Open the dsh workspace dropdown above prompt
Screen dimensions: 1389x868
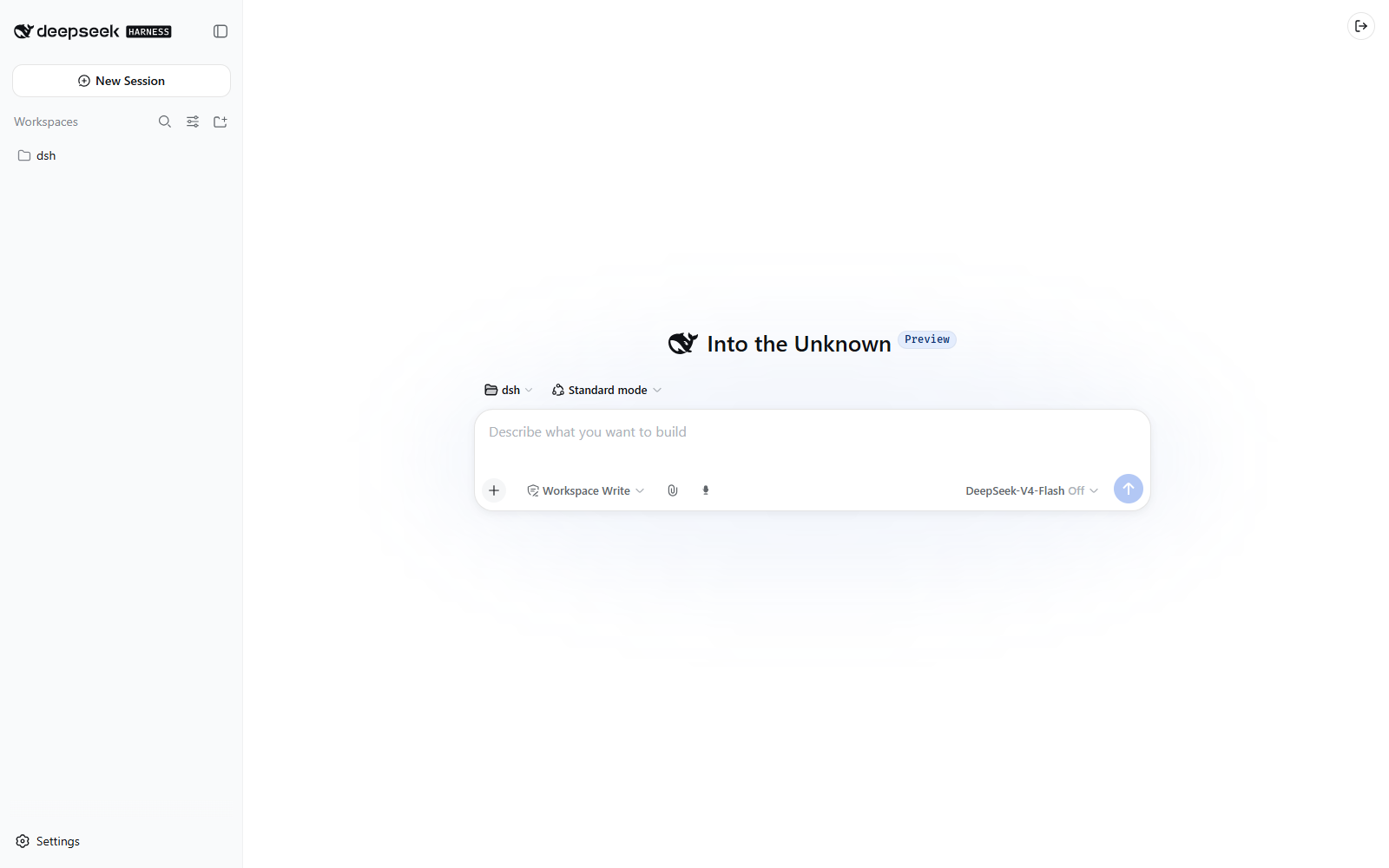tap(509, 390)
